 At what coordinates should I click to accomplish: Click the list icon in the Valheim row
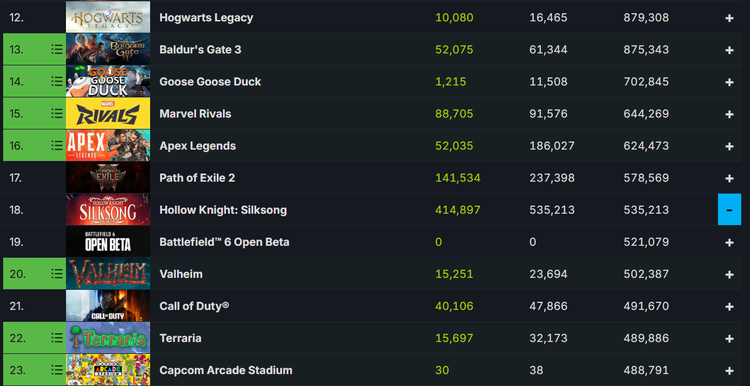point(57,274)
